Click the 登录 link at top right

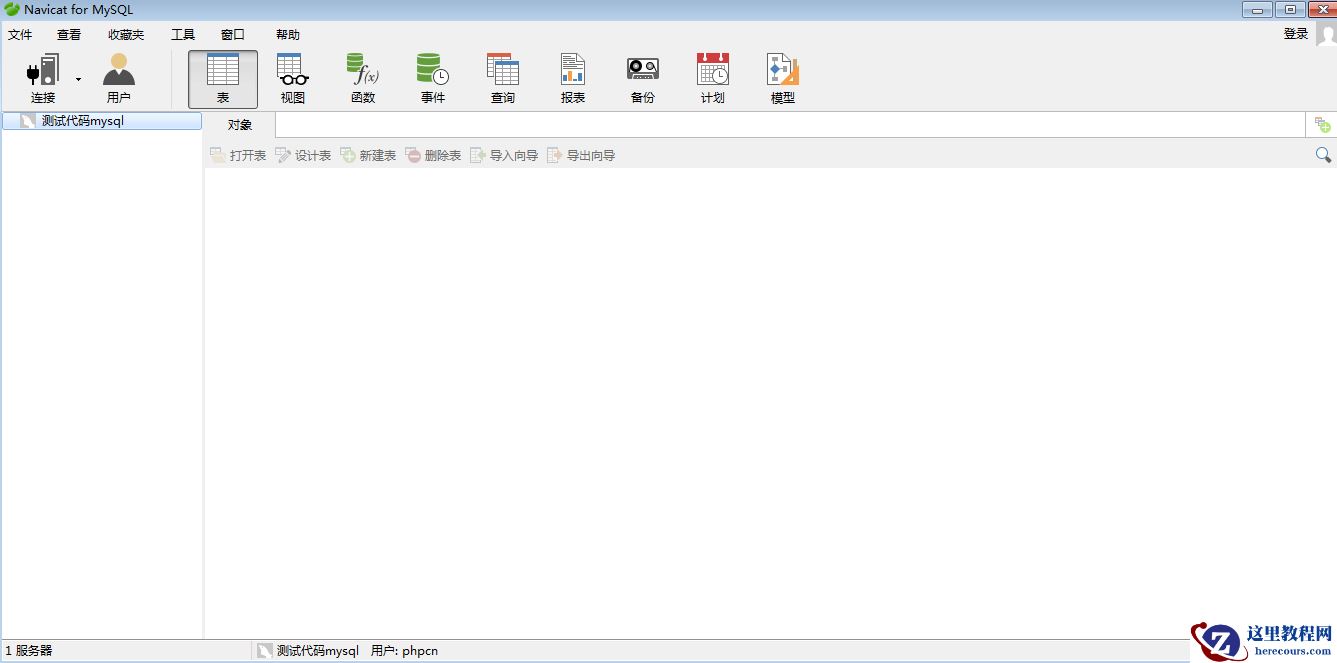1295,33
